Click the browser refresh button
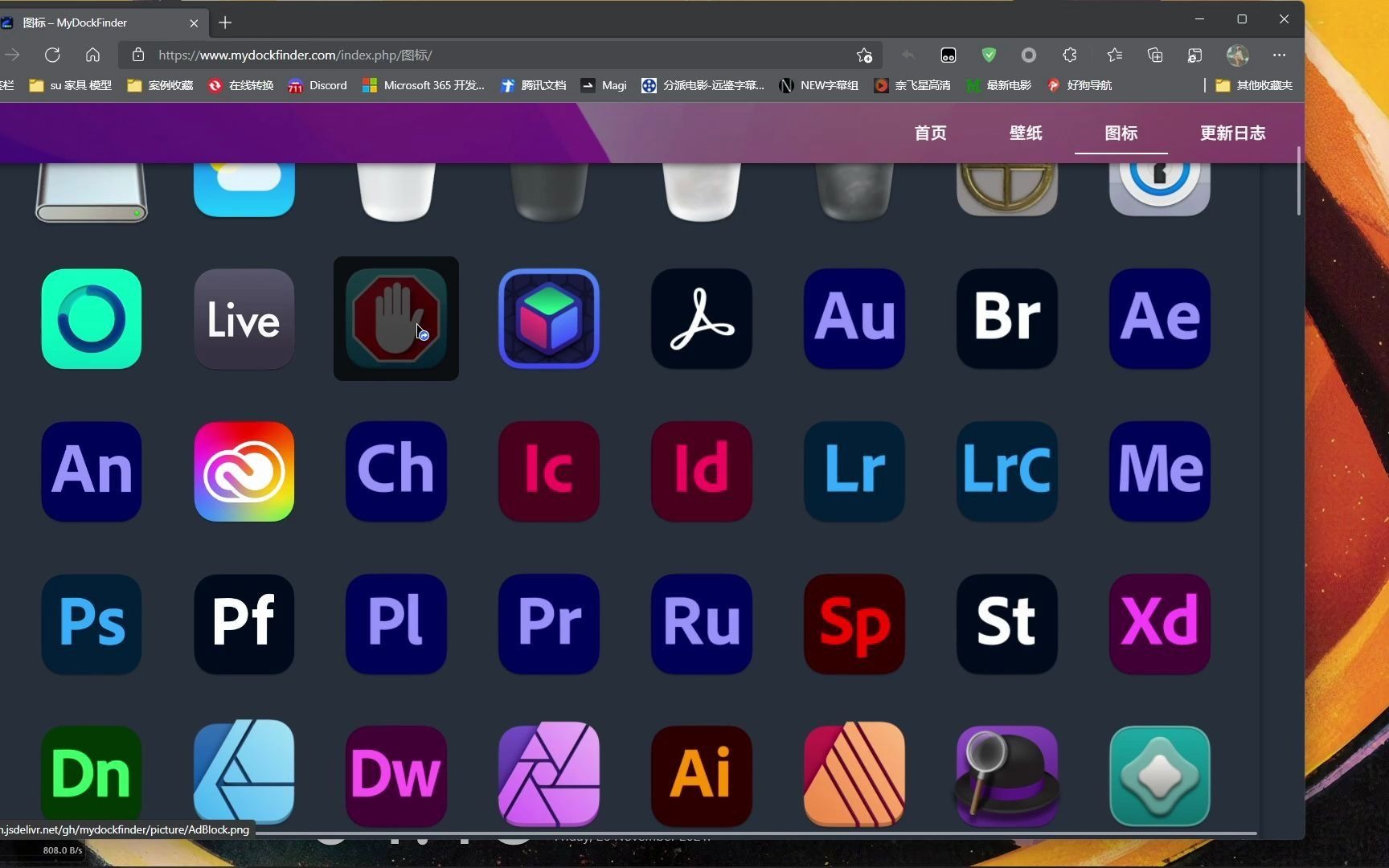 click(52, 55)
